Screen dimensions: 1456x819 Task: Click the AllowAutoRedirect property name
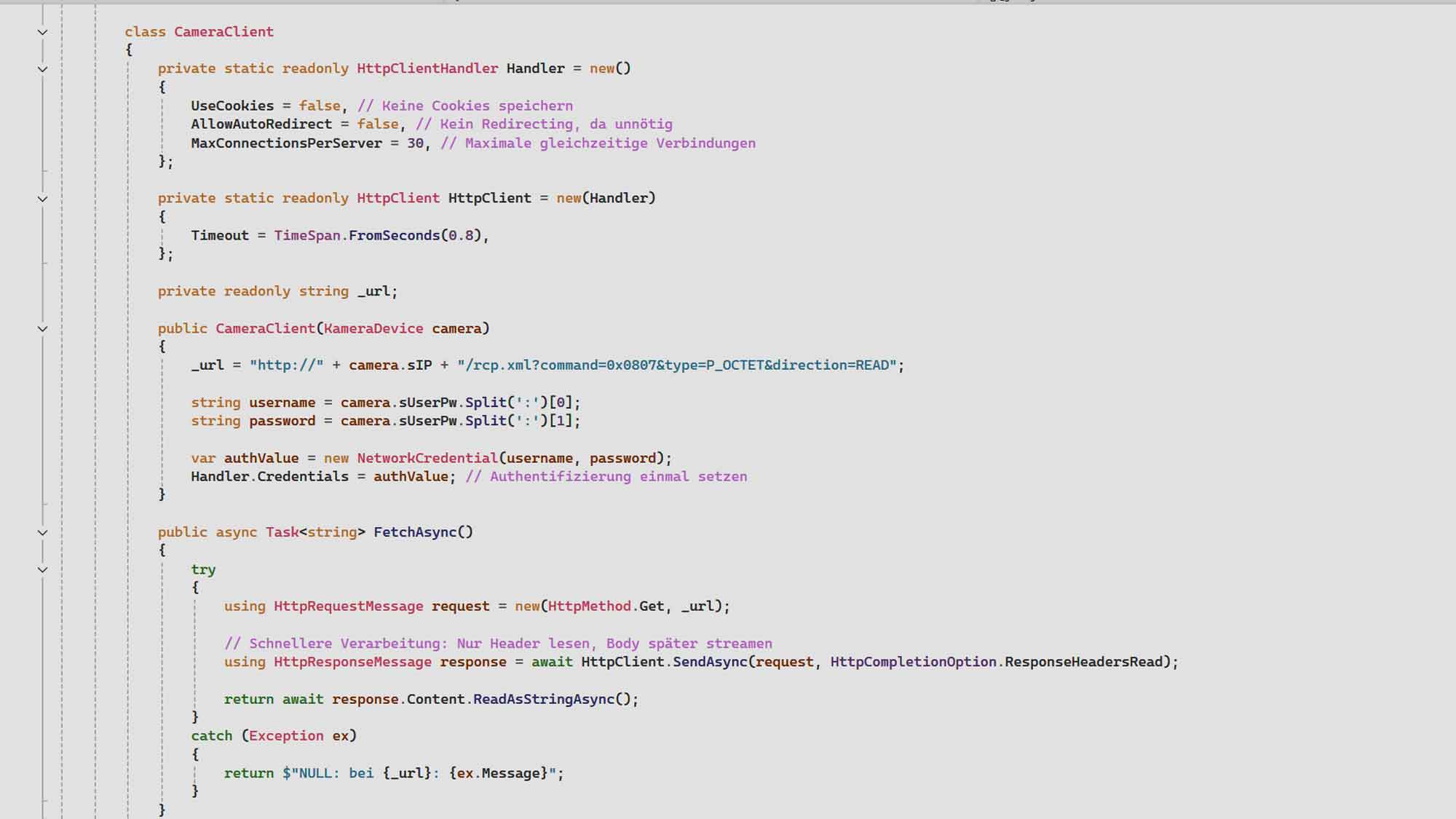261,124
